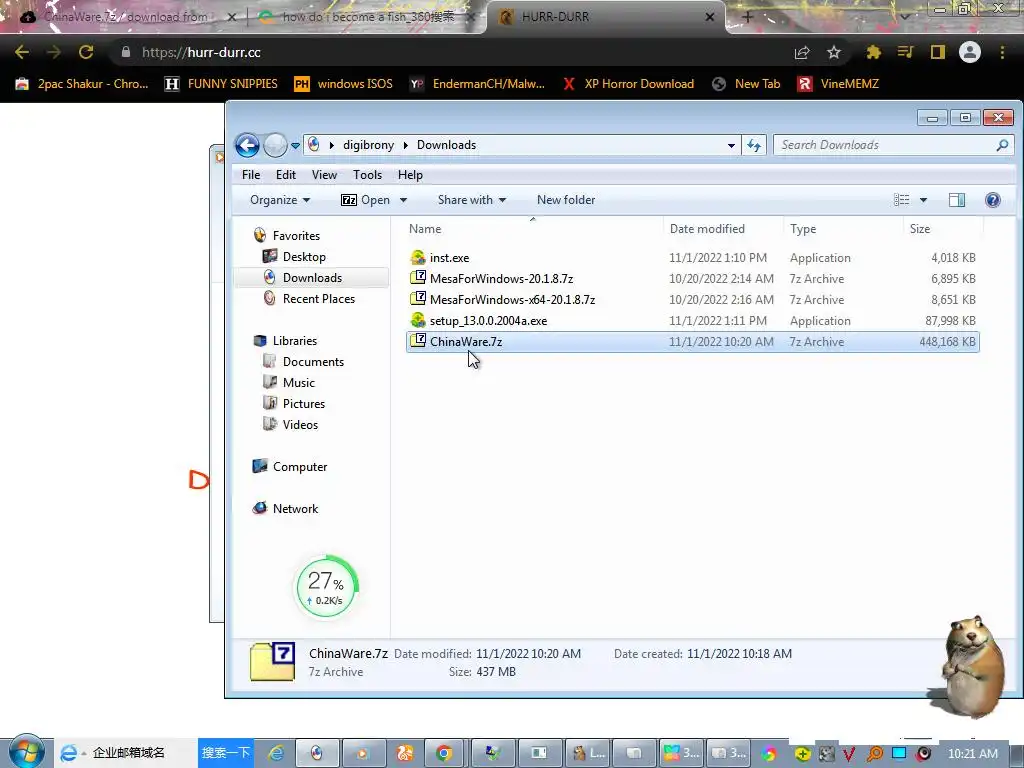Open XP Horror Download bookmark
This screenshot has width=1024, height=768.
coord(628,84)
